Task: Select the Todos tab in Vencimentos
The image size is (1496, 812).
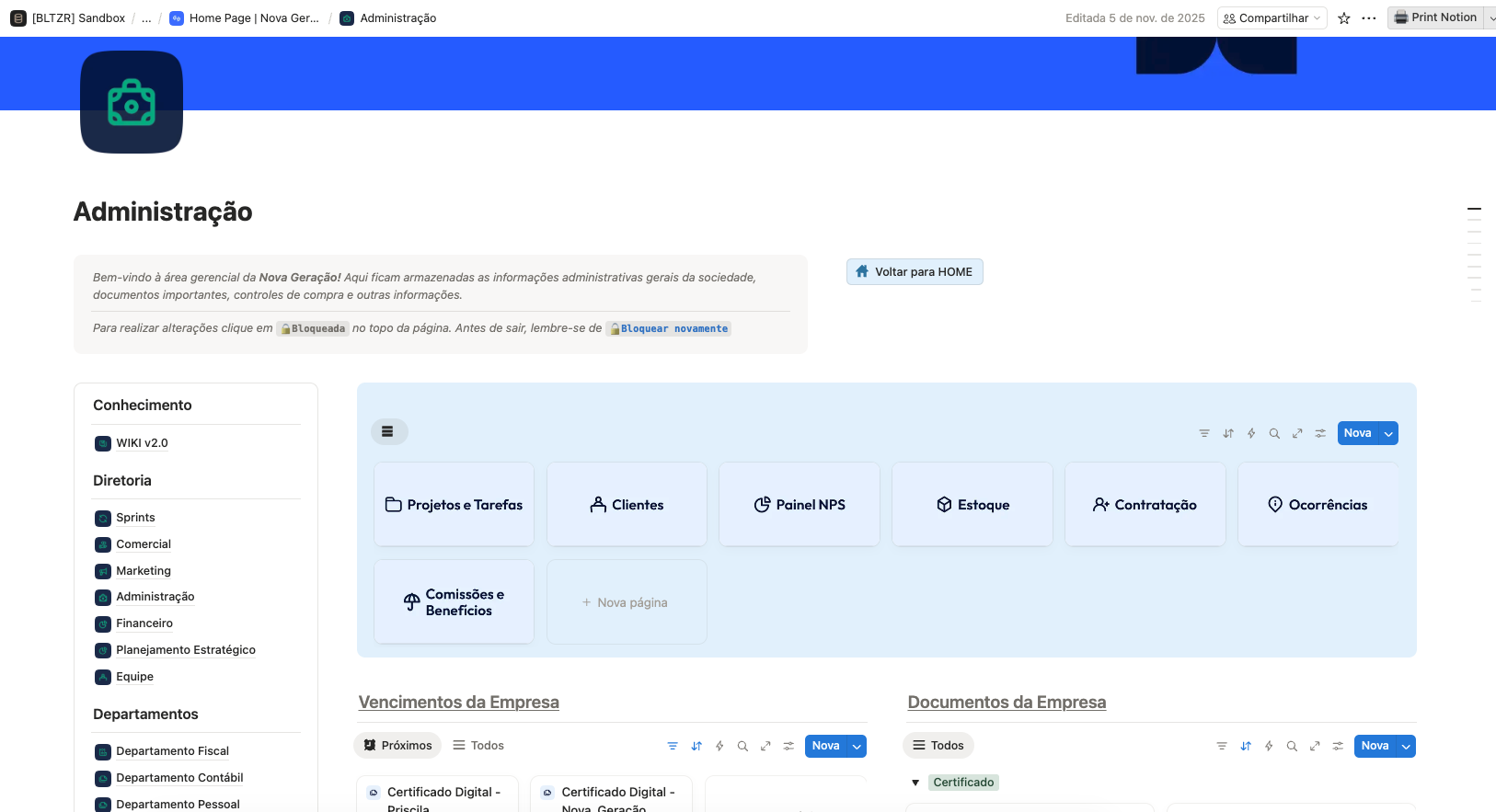Action: 478,746
